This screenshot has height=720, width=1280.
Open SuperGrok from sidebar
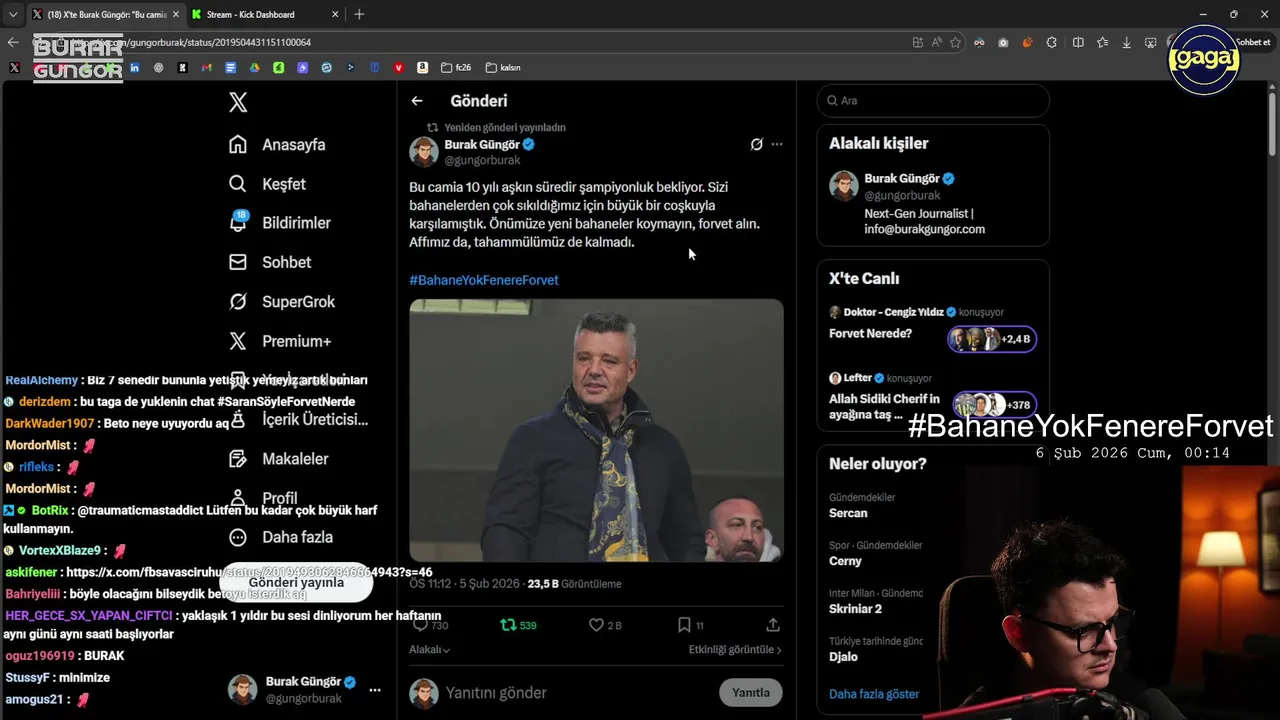[282, 302]
